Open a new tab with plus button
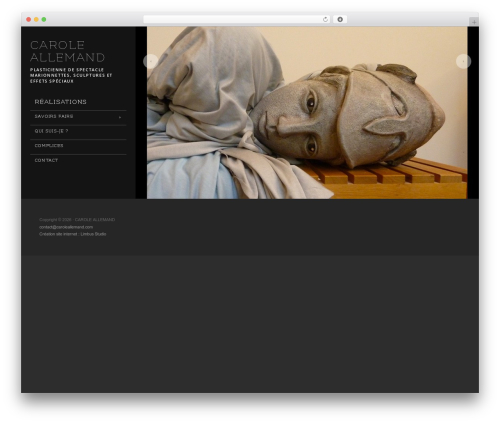 pos(474,22)
